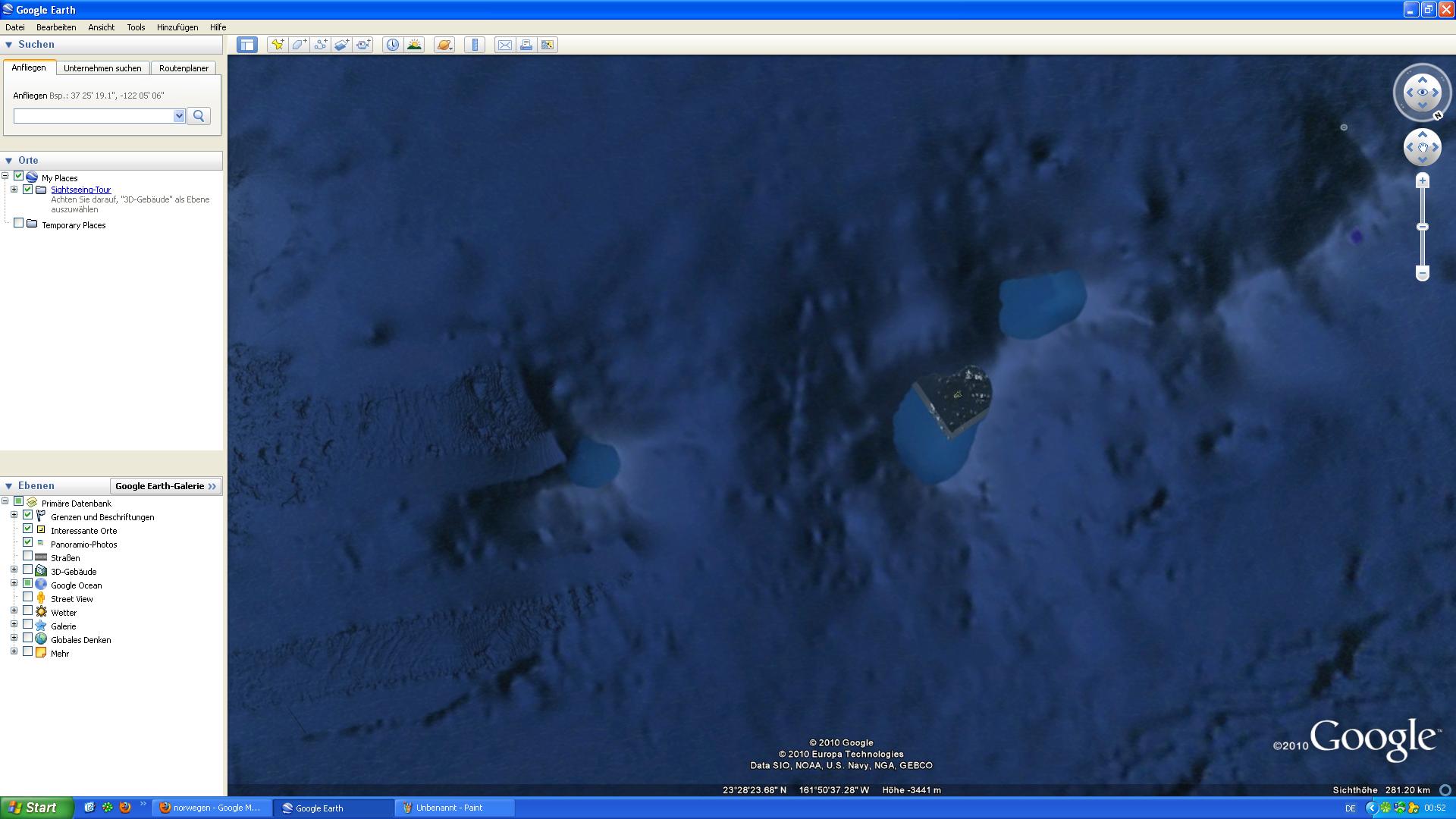Collapse the Suchen panel triangle
The image size is (1456, 819).
(9, 45)
